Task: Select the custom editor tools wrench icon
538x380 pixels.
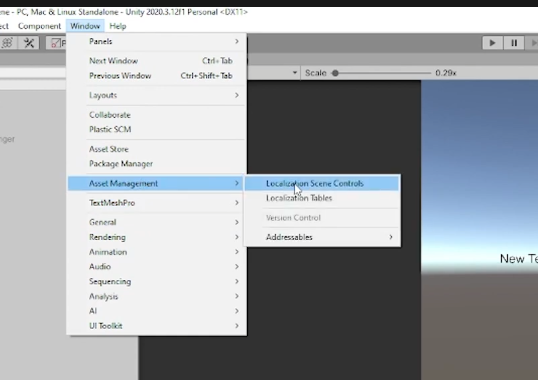Action: click(29, 43)
